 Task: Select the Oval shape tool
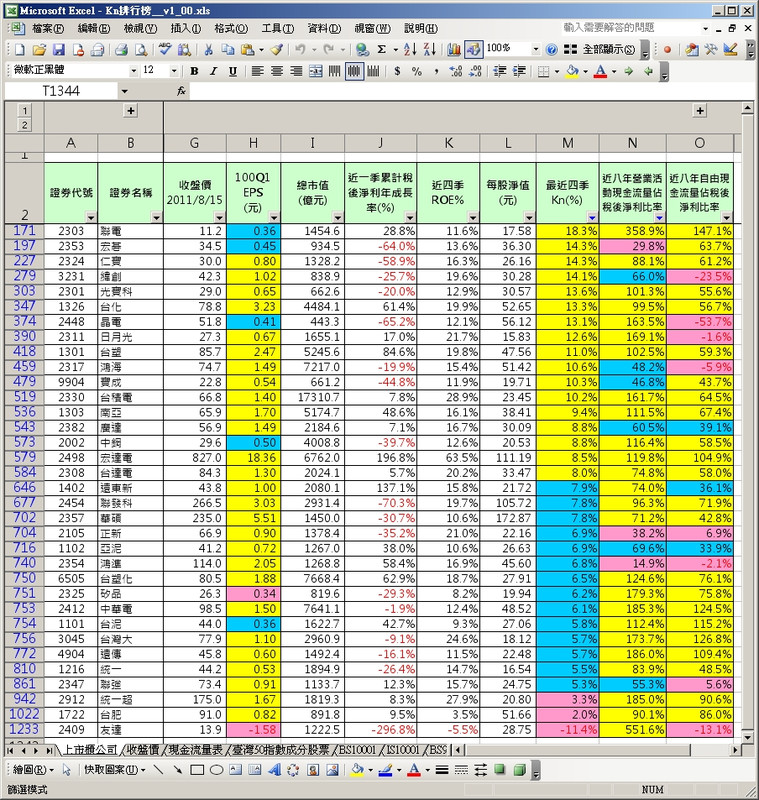click(x=216, y=770)
